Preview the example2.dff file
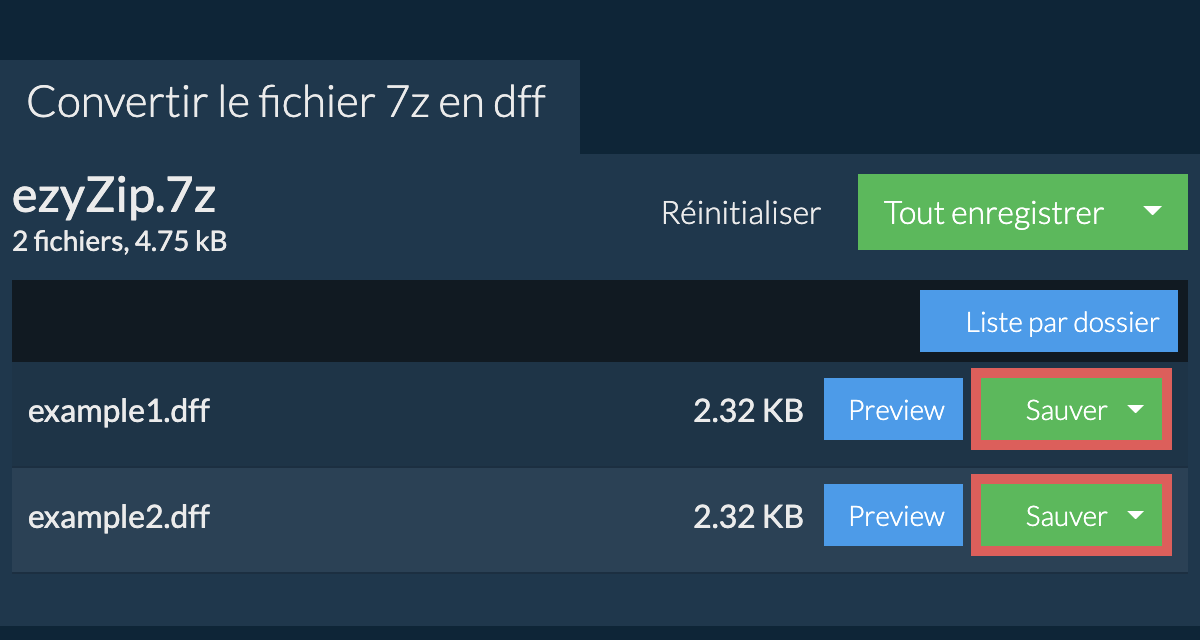 point(895,516)
